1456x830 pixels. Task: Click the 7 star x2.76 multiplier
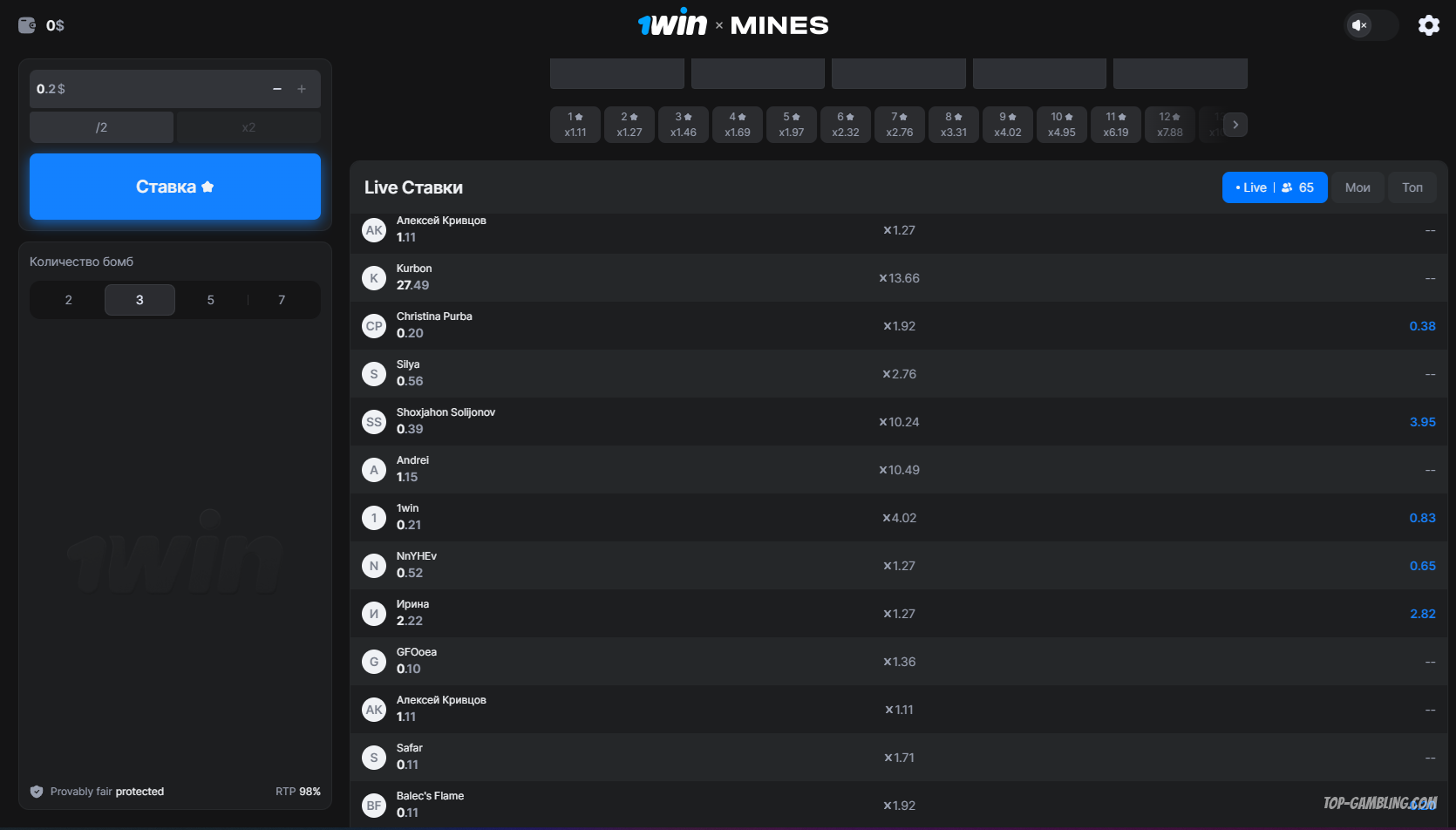point(900,125)
